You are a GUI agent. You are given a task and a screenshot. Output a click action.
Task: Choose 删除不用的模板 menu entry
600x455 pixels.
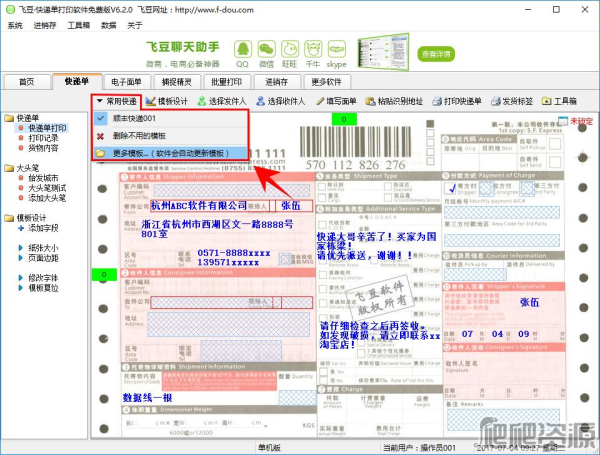coord(171,136)
